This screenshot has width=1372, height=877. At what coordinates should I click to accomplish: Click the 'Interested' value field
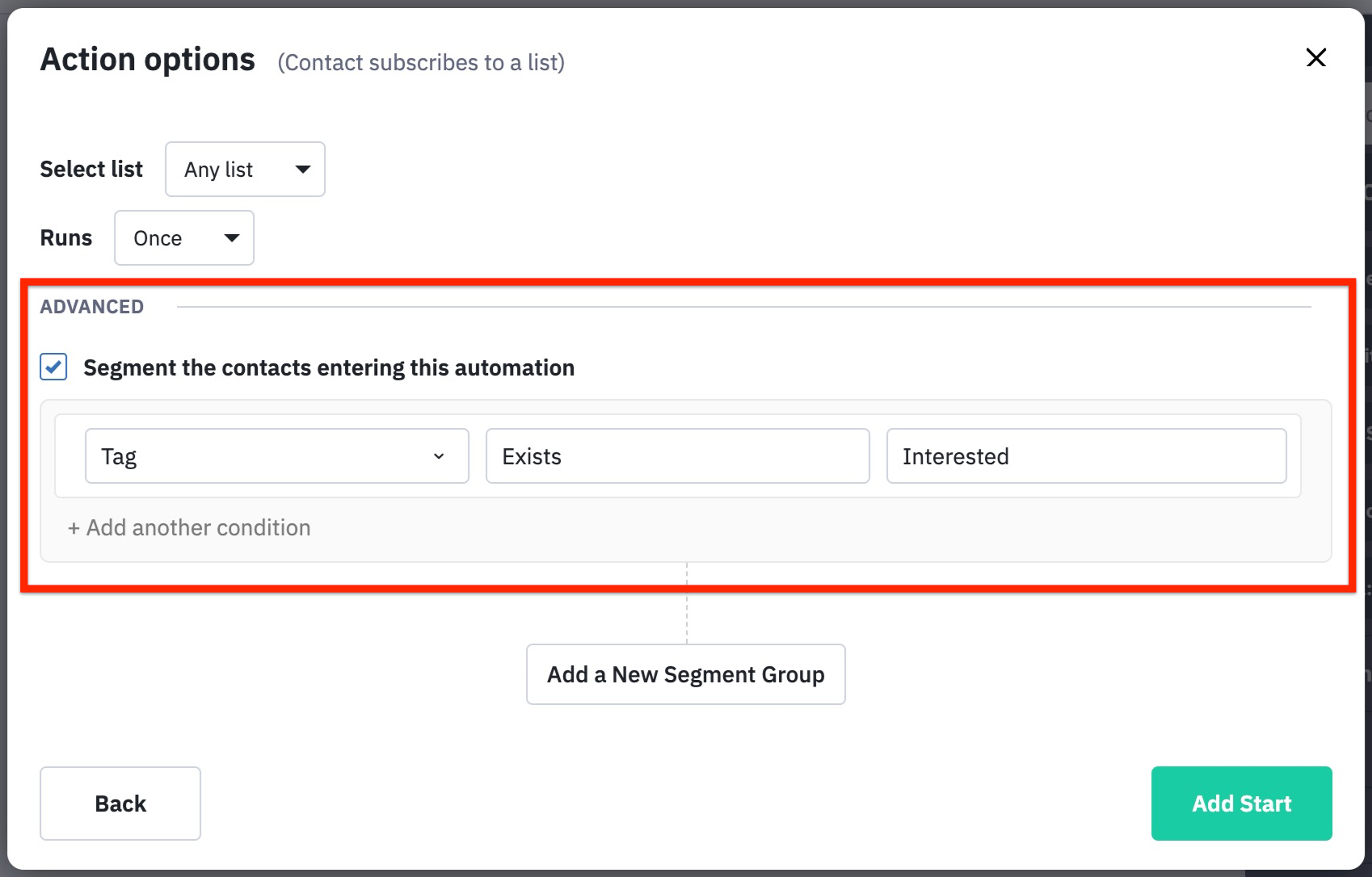(1085, 456)
